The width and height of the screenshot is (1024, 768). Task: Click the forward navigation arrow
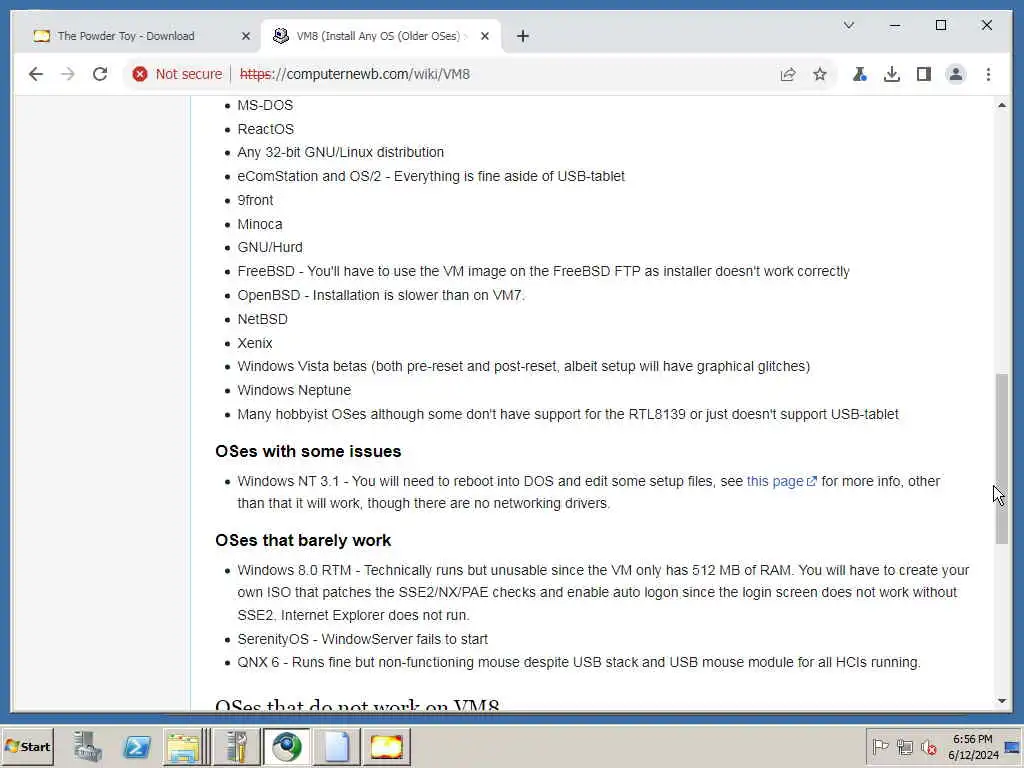coord(68,74)
